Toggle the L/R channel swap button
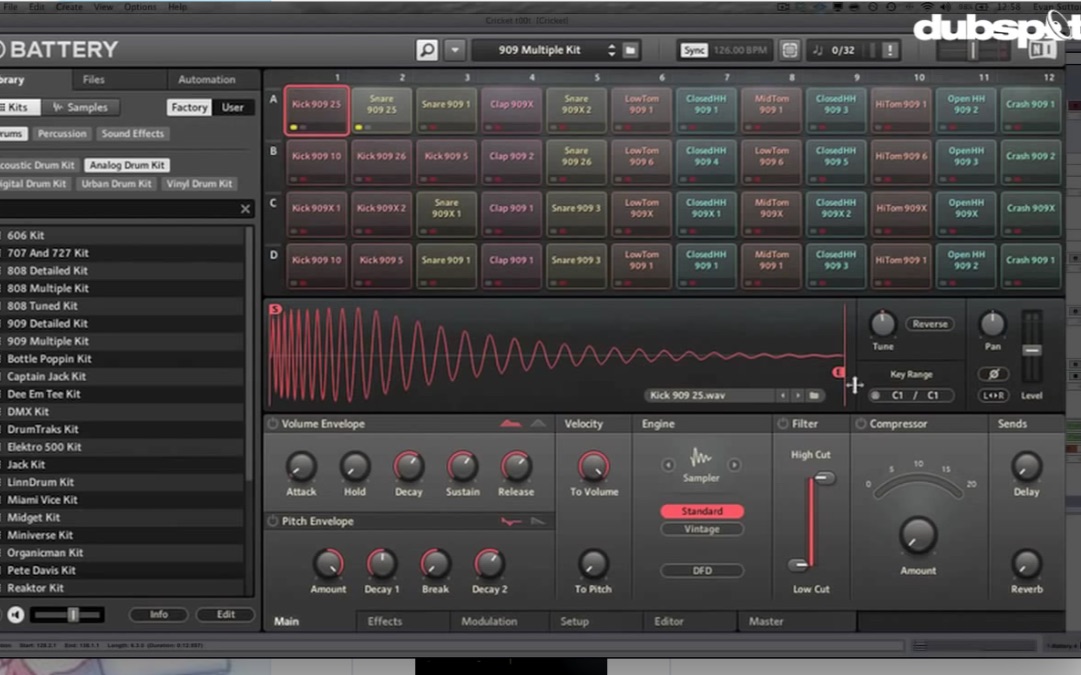 pyautogui.click(x=993, y=396)
